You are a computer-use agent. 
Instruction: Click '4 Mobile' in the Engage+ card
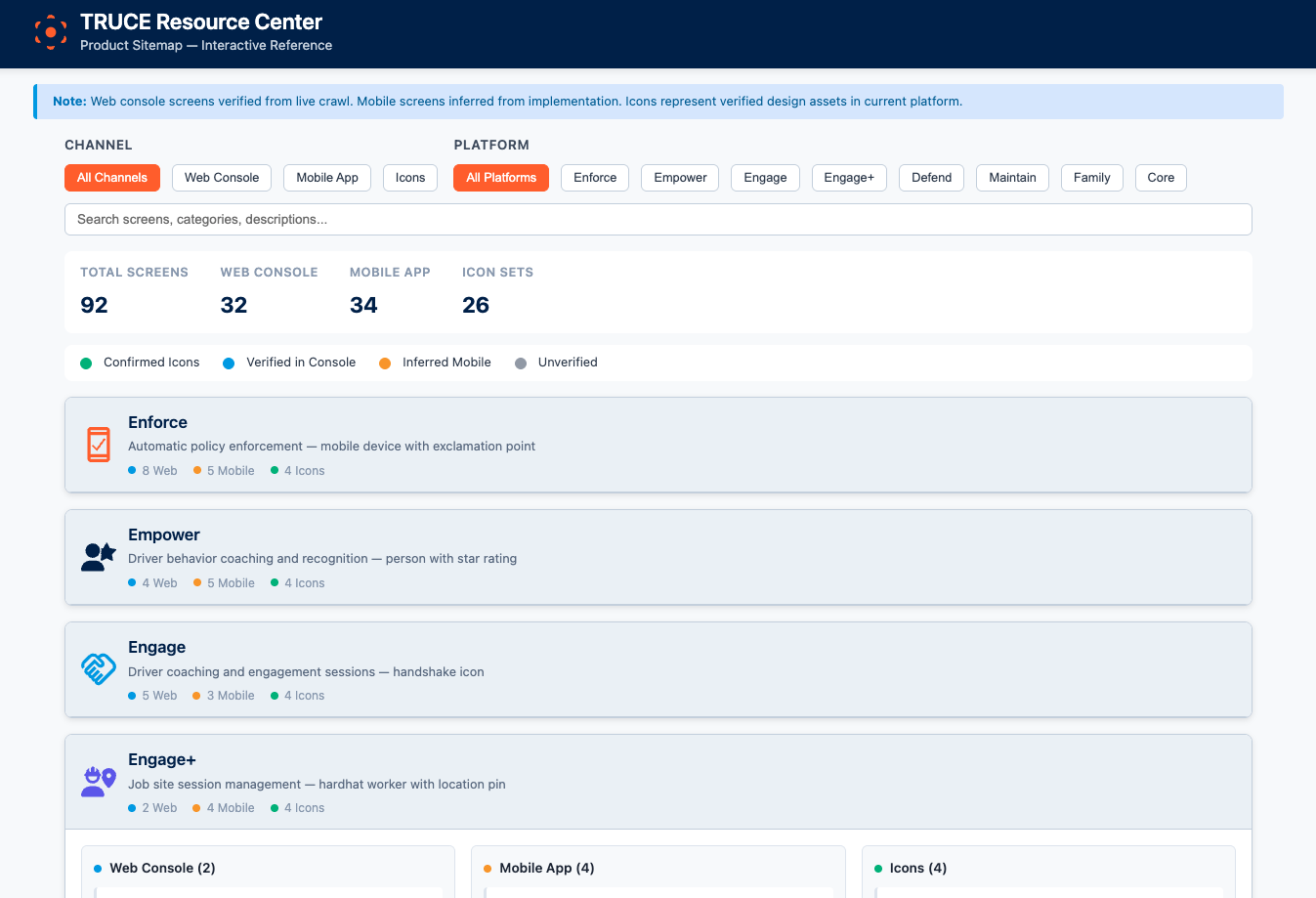[x=231, y=808]
